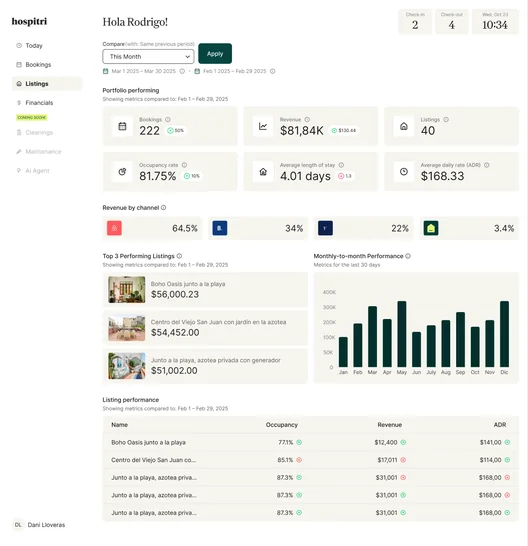The width and height of the screenshot is (528, 546).
Task: Click info icon beside Average daily rate (ADR)
Action: (x=487, y=165)
